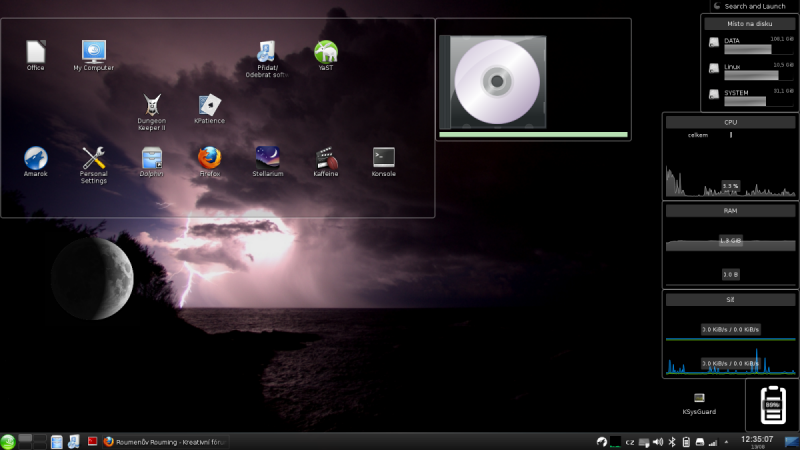This screenshot has width=800, height=450.
Task: Open the Dolphin file manager icon
Action: pos(151,158)
